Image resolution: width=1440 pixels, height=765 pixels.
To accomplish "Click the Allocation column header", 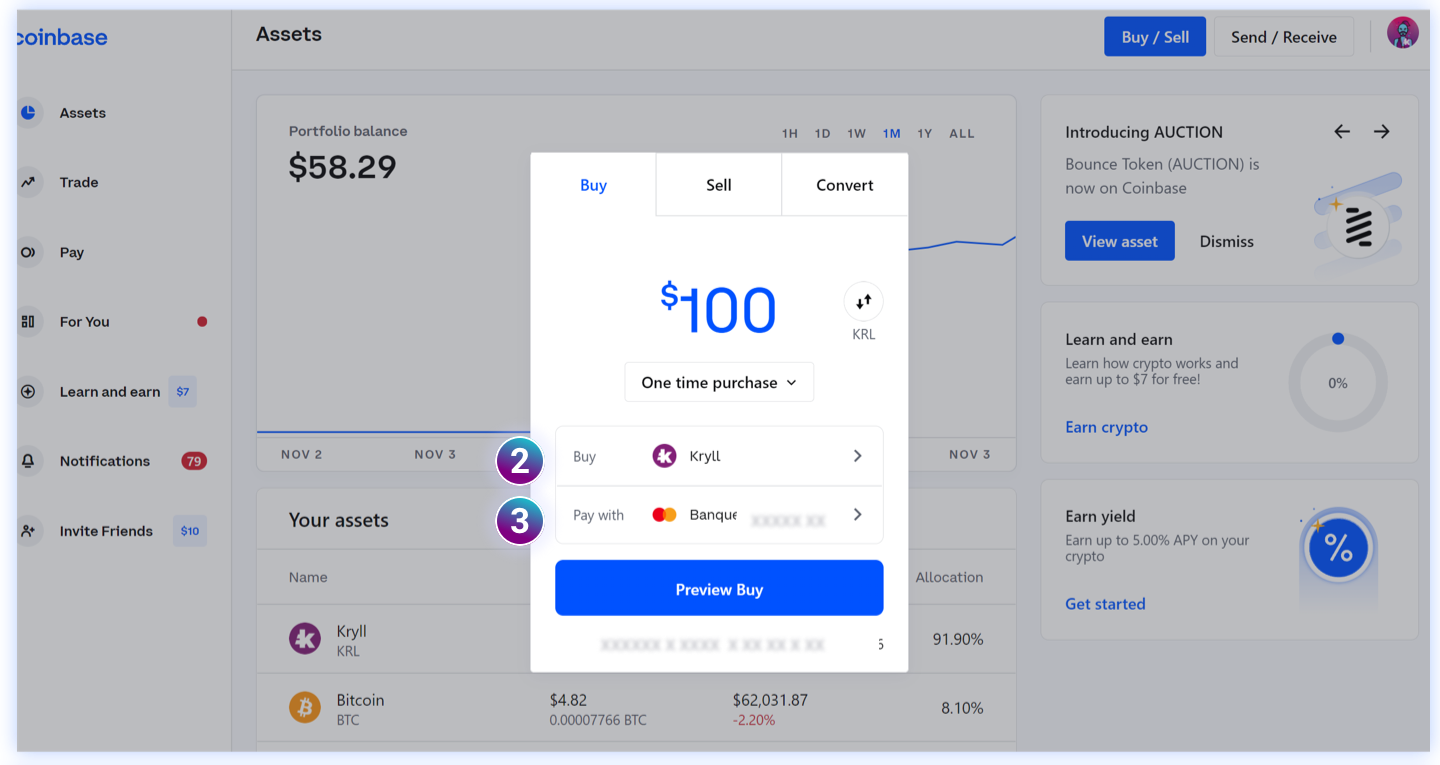I will (949, 577).
